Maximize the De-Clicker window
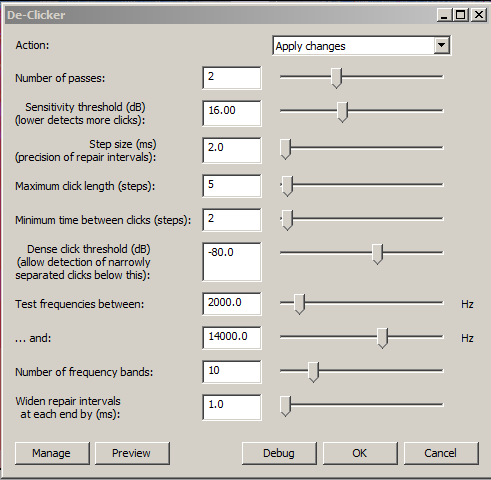 [461, 15]
